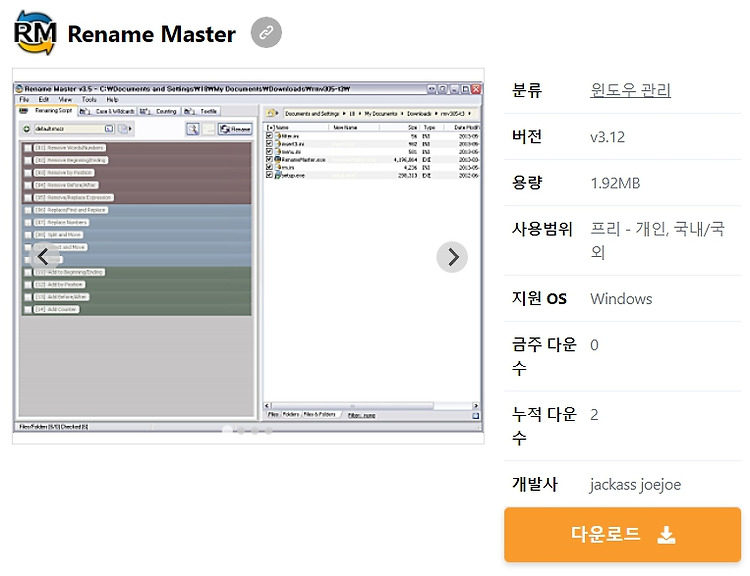Click the 개발사 label
The height and width of the screenshot is (576, 750).
coord(534,484)
